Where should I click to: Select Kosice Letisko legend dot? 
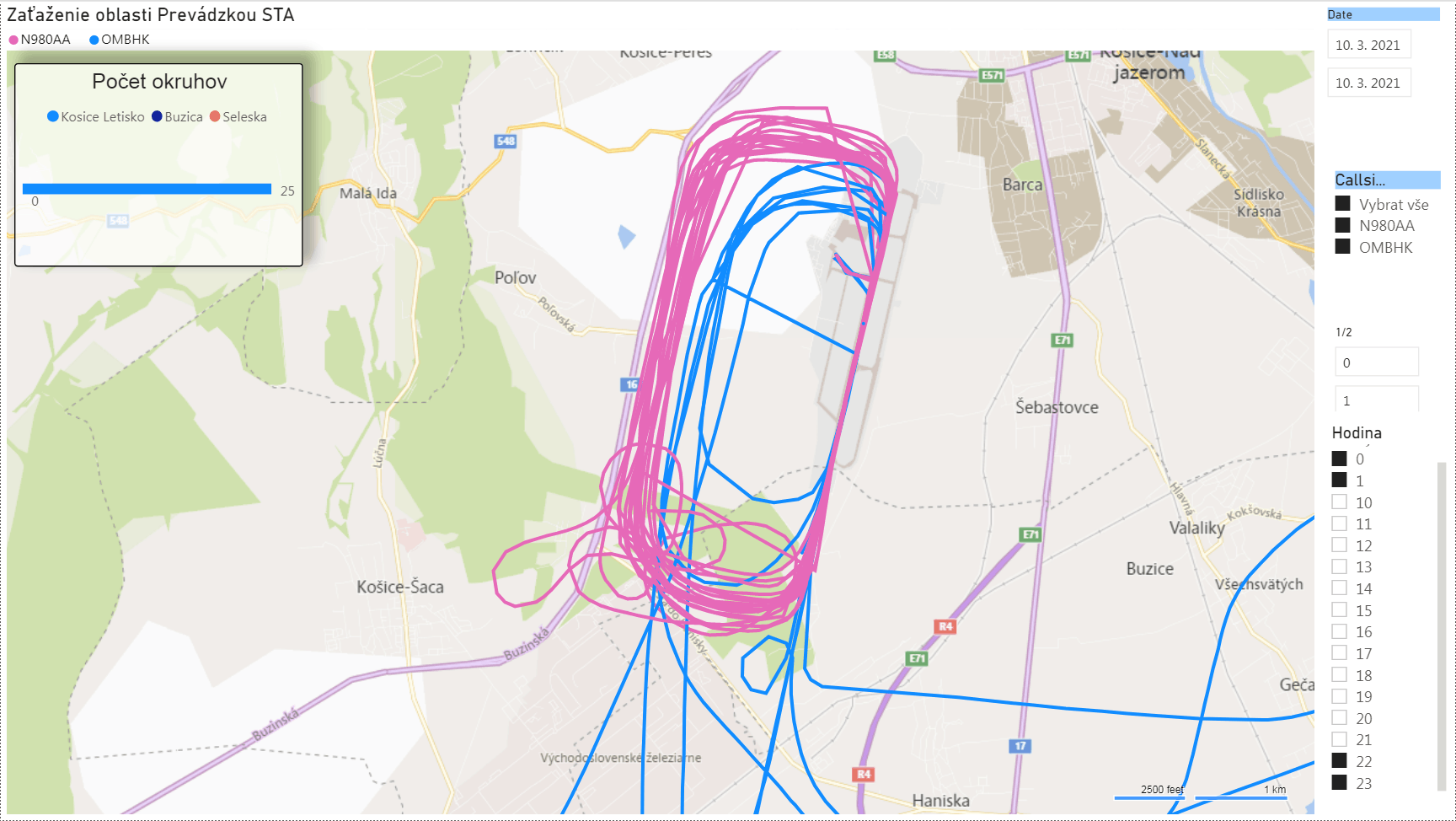coord(53,116)
